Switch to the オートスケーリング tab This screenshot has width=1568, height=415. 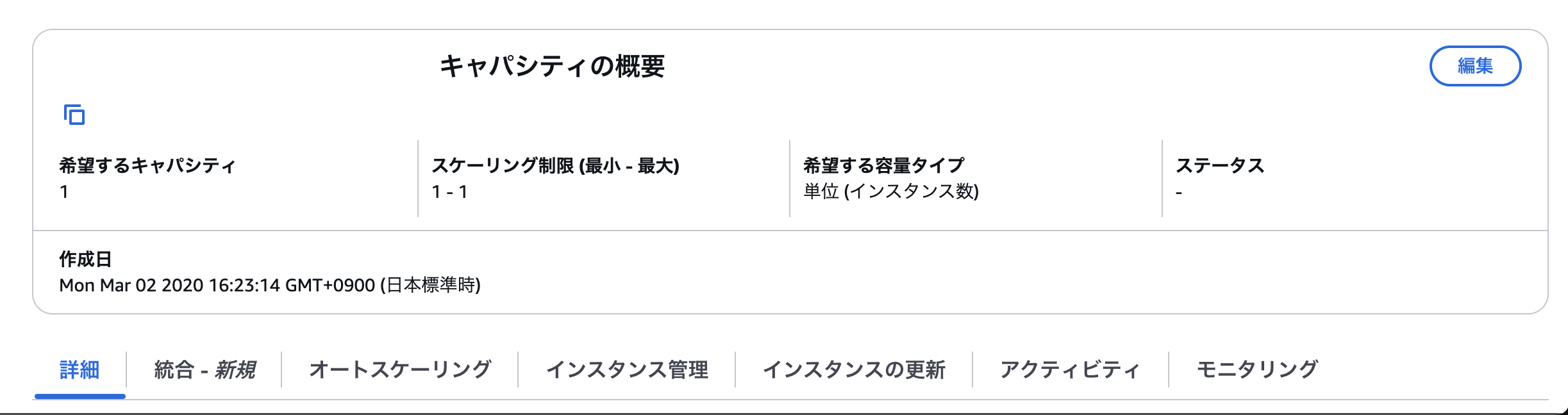(401, 368)
